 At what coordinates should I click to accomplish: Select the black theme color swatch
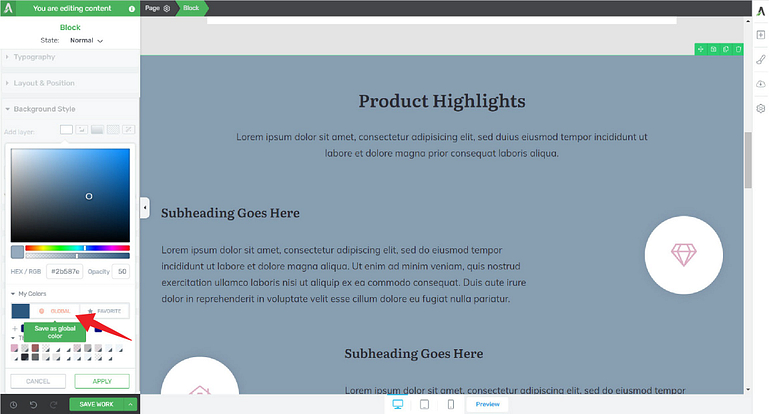(25, 357)
